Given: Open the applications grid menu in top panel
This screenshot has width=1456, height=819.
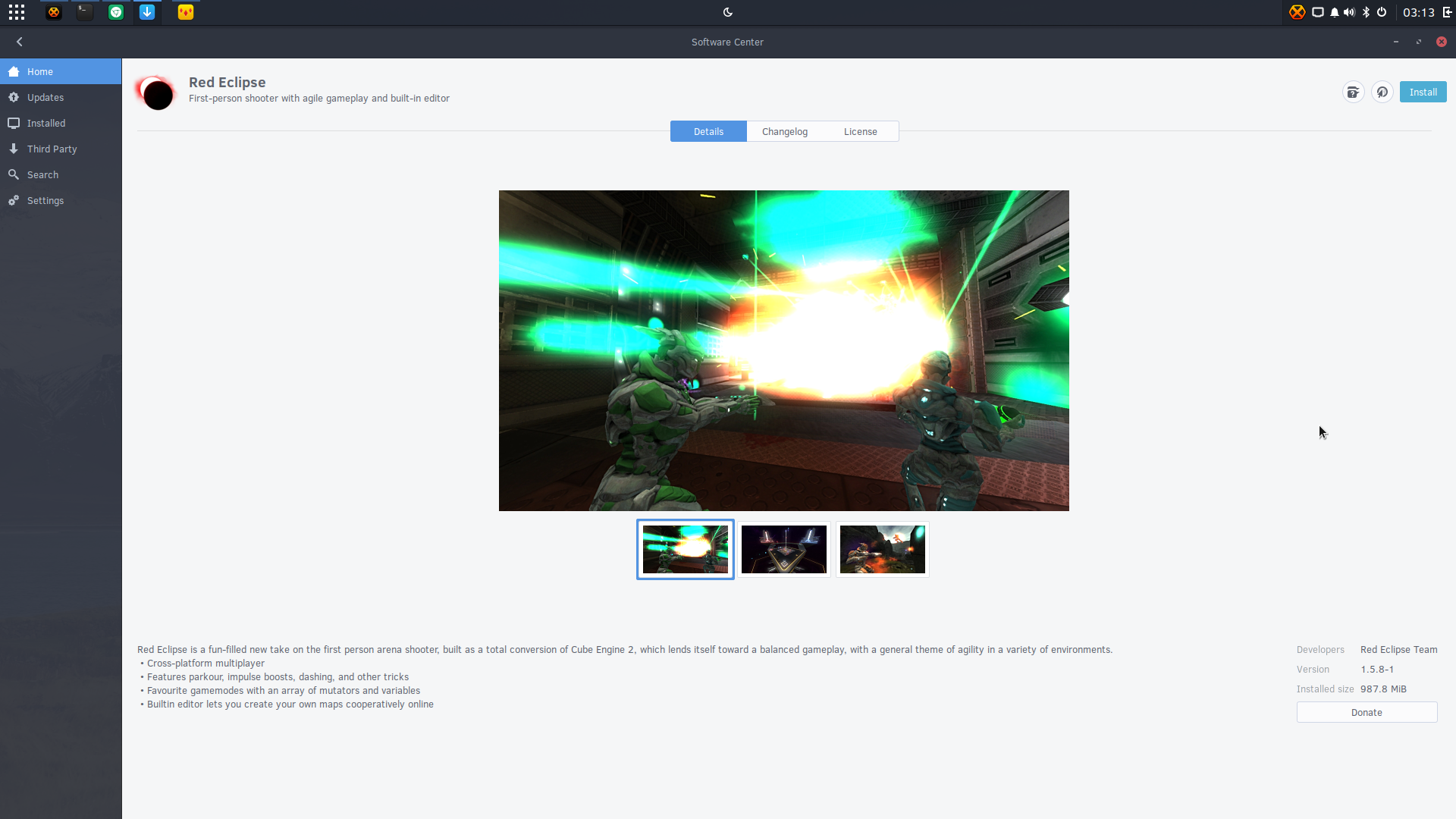Looking at the screenshot, I should click(x=17, y=12).
